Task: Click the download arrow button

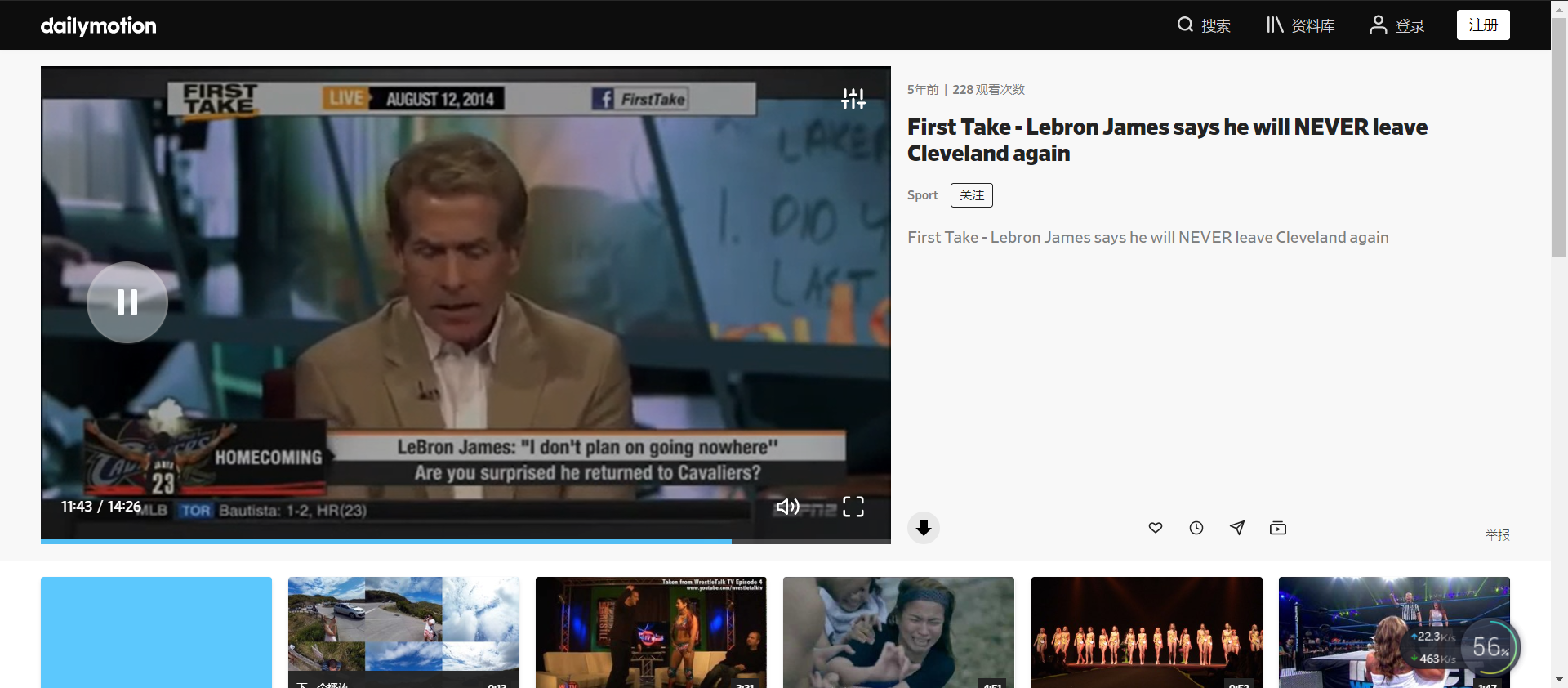Action: coord(924,528)
